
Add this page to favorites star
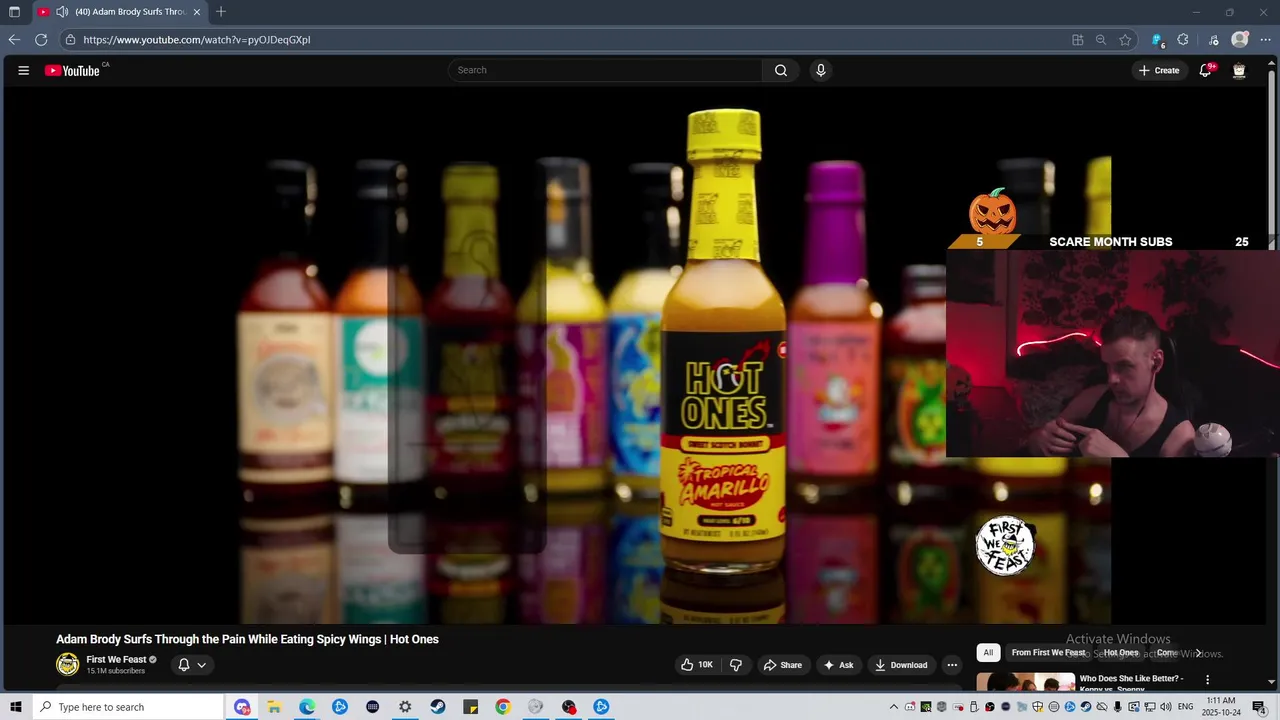1125,40
